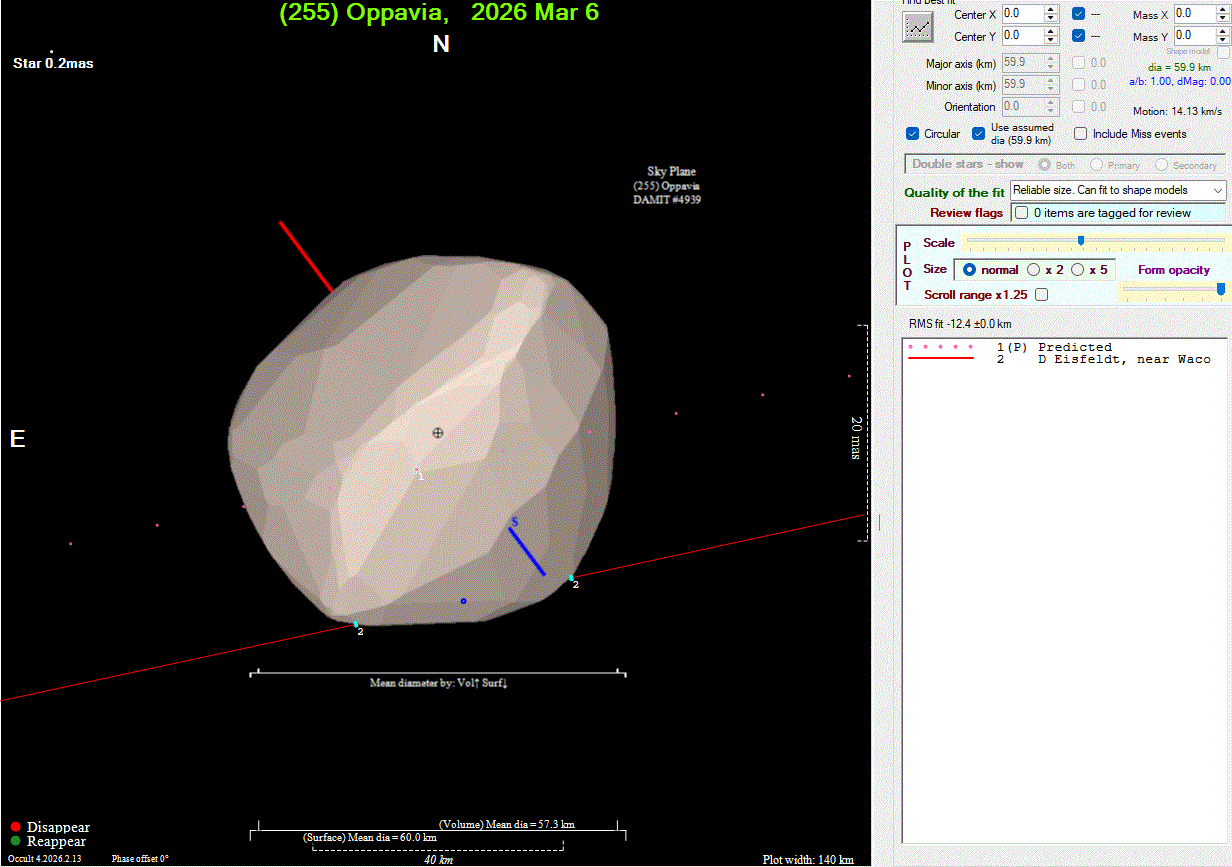Click the asteroid center crosshair marker
Screen dimensions: 1232x867
(437, 433)
